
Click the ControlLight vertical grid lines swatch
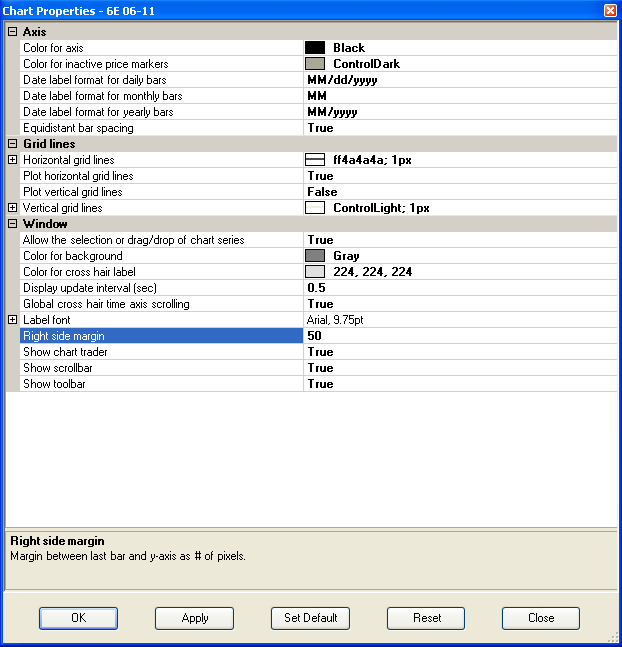coord(315,208)
